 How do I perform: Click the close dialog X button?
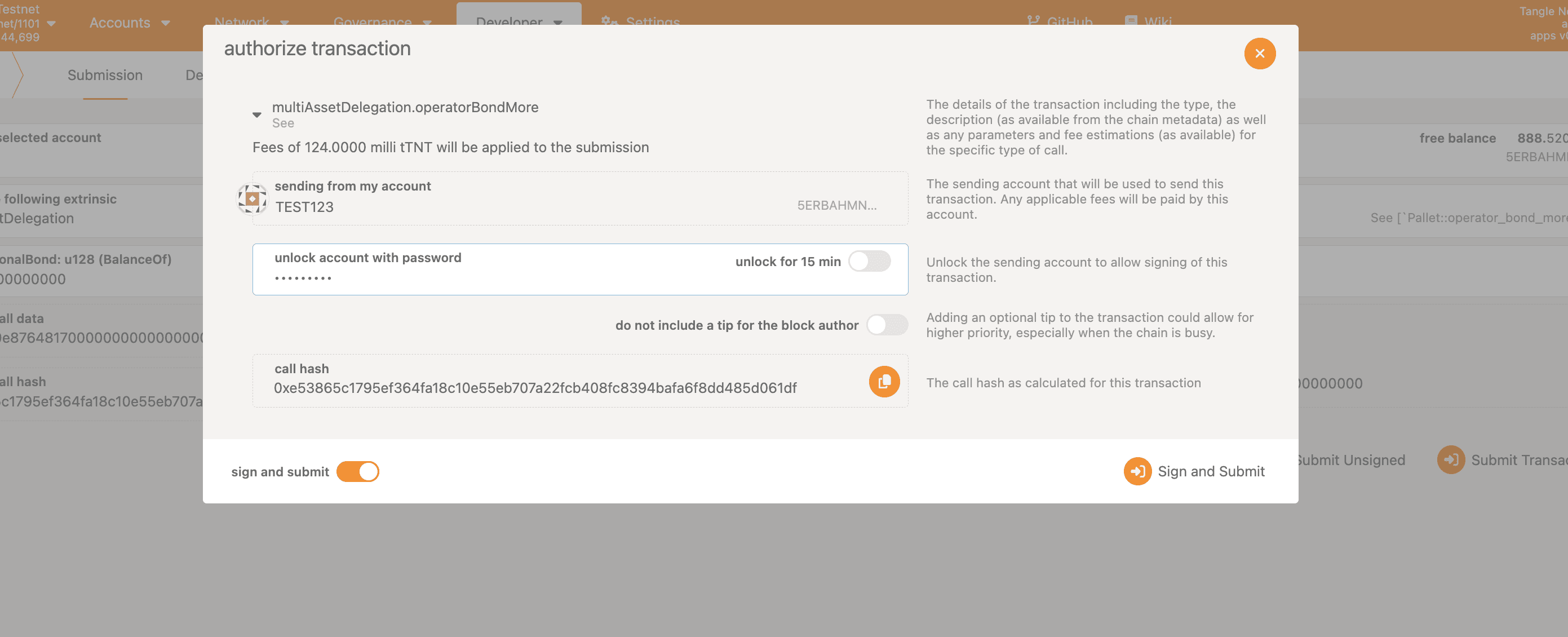point(1261,53)
